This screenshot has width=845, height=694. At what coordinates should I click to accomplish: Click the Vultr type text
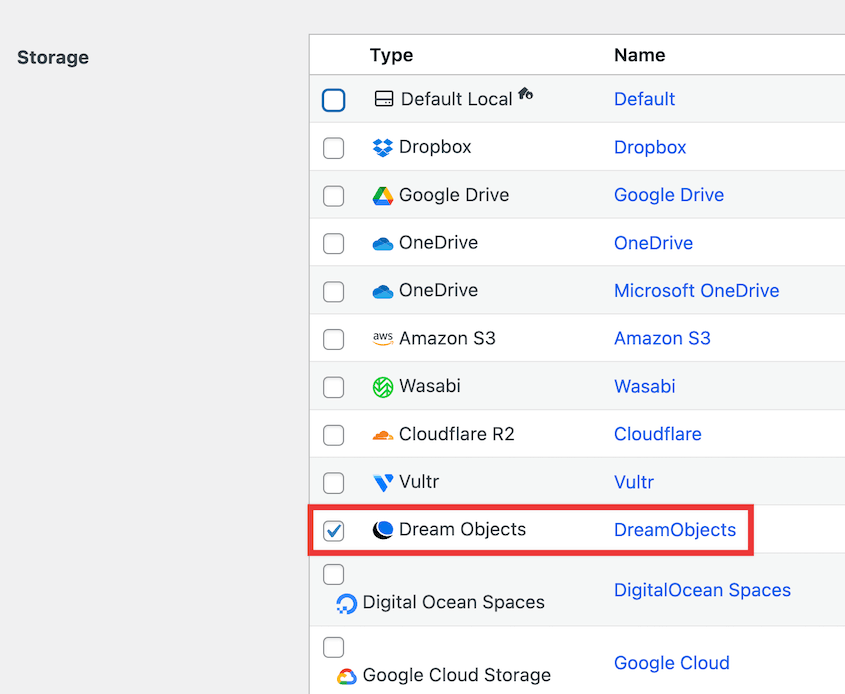tap(419, 482)
